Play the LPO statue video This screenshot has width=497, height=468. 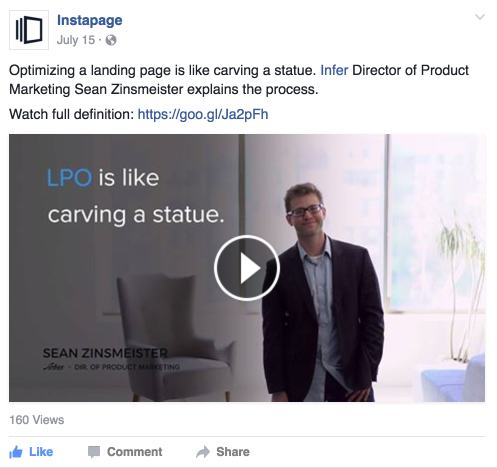[247, 268]
